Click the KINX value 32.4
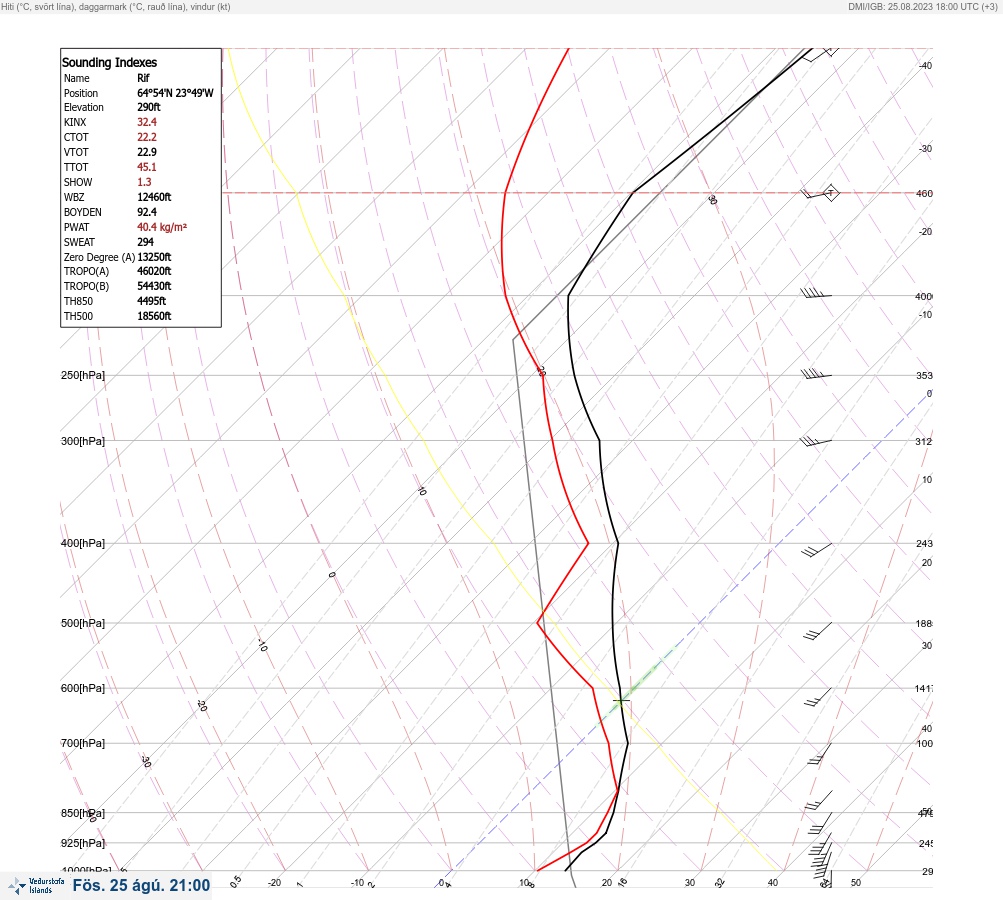Image resolution: width=1003 pixels, height=900 pixels. [x=147, y=122]
